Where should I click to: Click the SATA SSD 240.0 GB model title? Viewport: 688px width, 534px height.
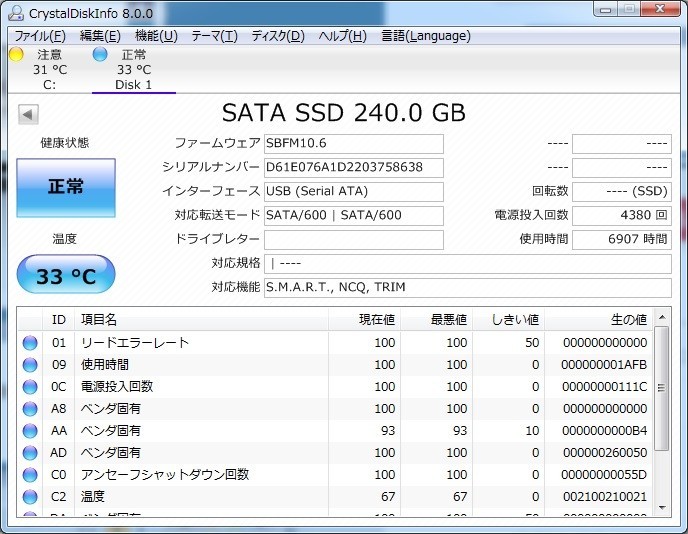344,113
